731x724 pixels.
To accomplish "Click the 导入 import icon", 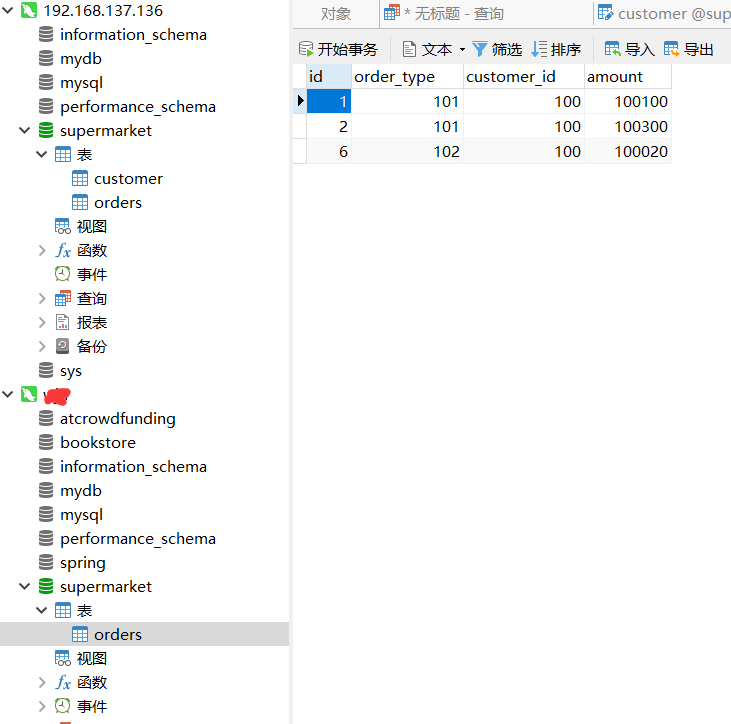I will coord(613,49).
